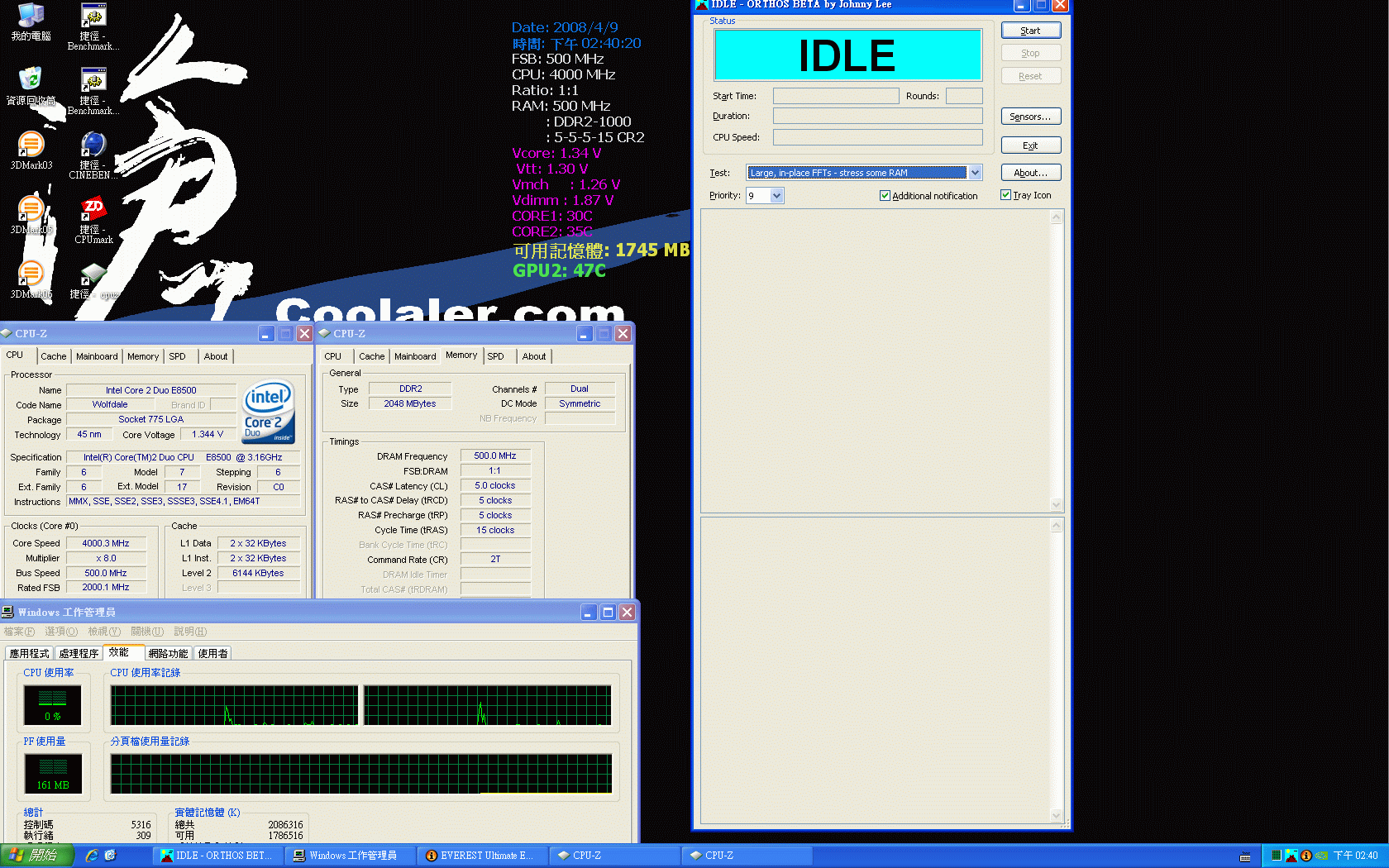This screenshot has width=1389, height=868.
Task: Open the 選項(O) menu in Task Manager
Action: point(61,632)
